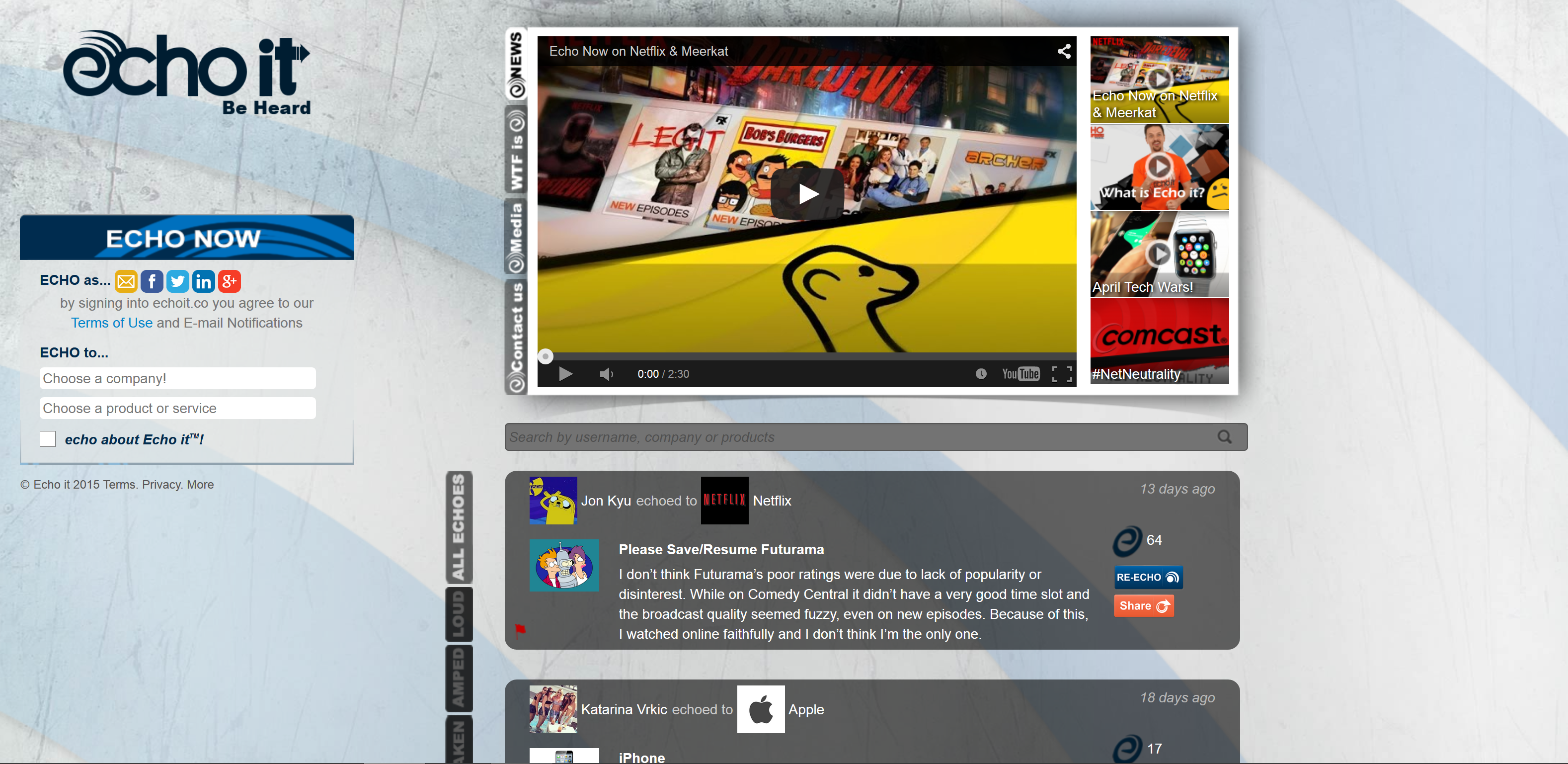Open the Futurama echo image
The height and width of the screenshot is (764, 1568).
[x=563, y=565]
